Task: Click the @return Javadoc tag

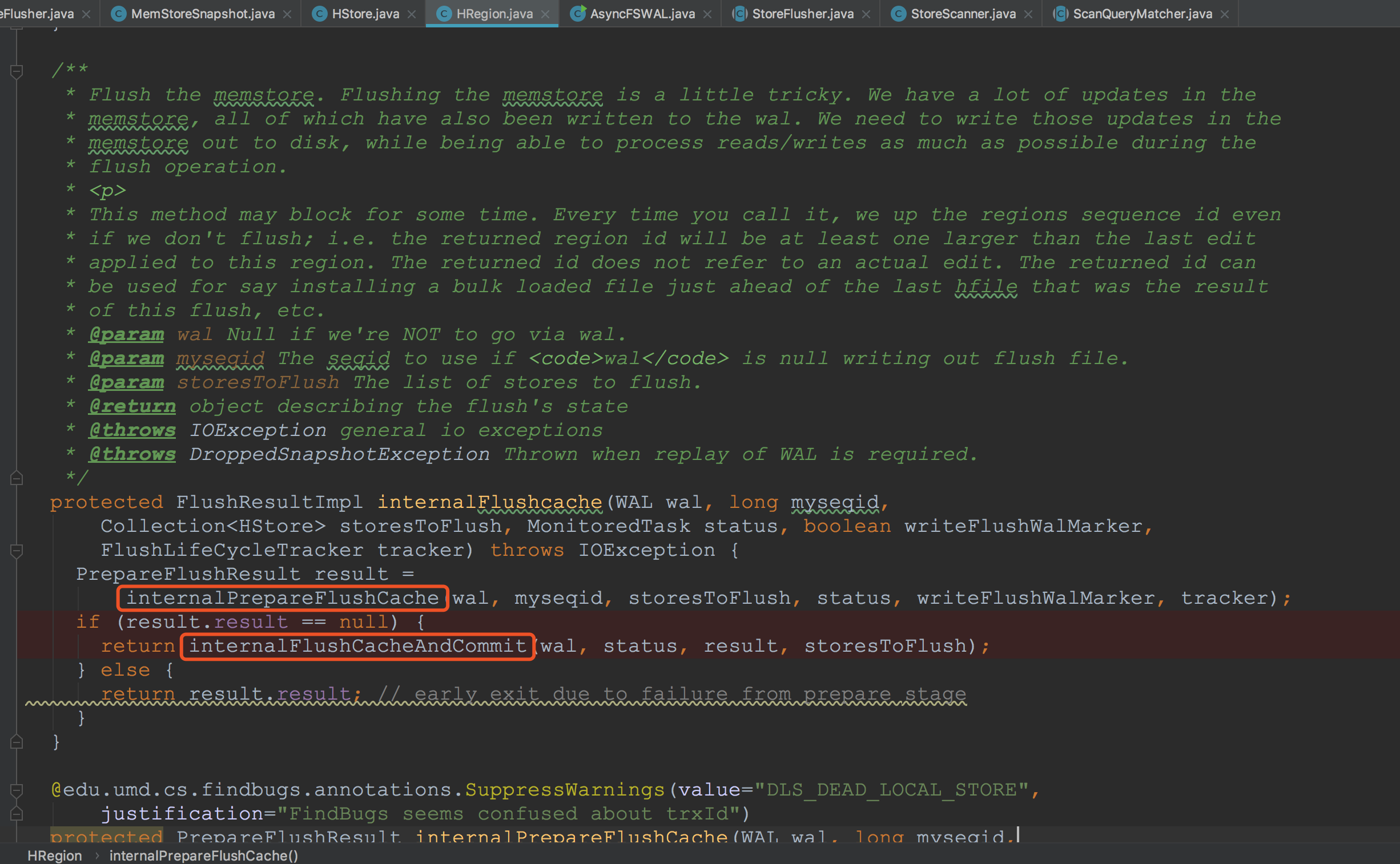Action: pos(132,406)
